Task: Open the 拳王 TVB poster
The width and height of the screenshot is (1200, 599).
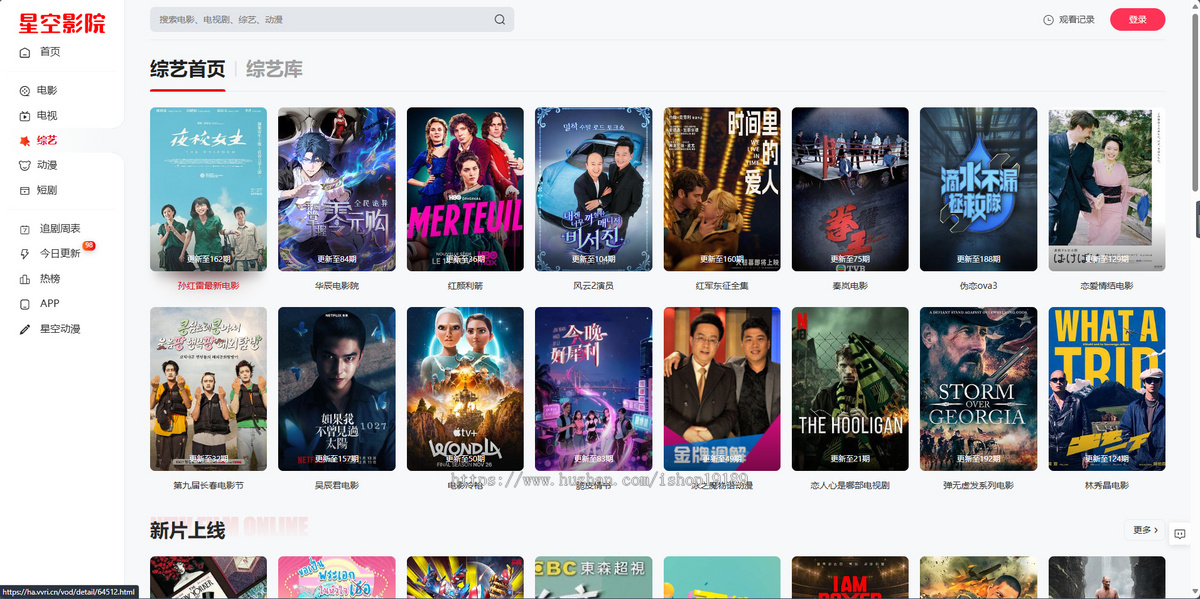Action: 850,189
